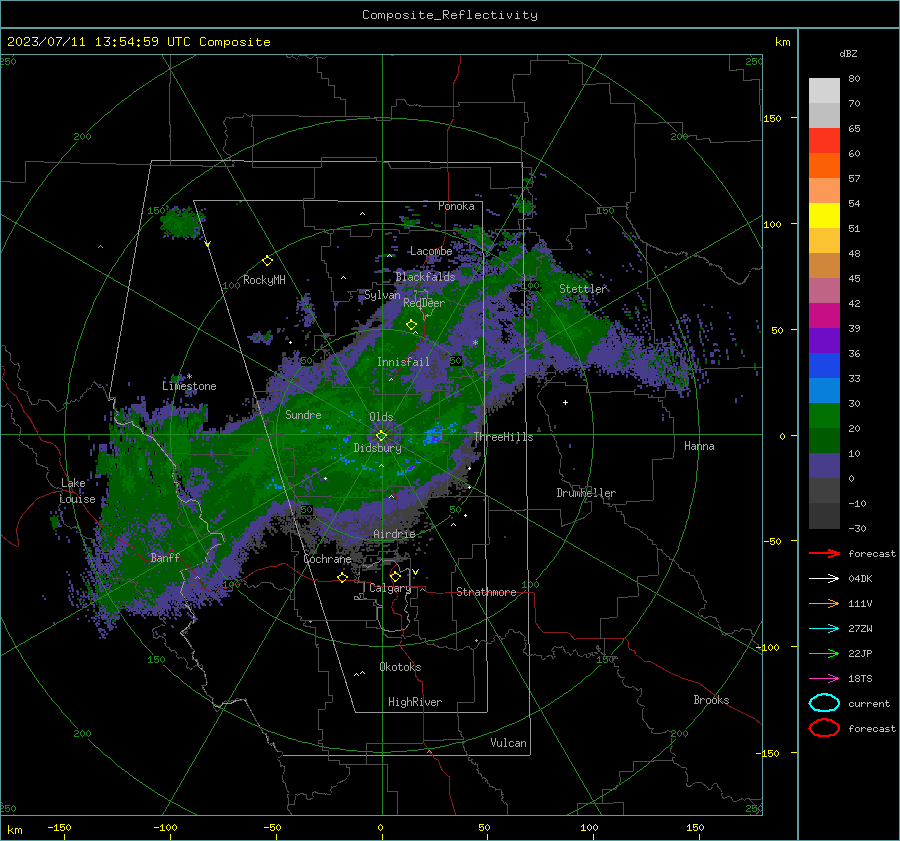
Task: Click the Limestone label
Action: pyautogui.click(x=189, y=386)
